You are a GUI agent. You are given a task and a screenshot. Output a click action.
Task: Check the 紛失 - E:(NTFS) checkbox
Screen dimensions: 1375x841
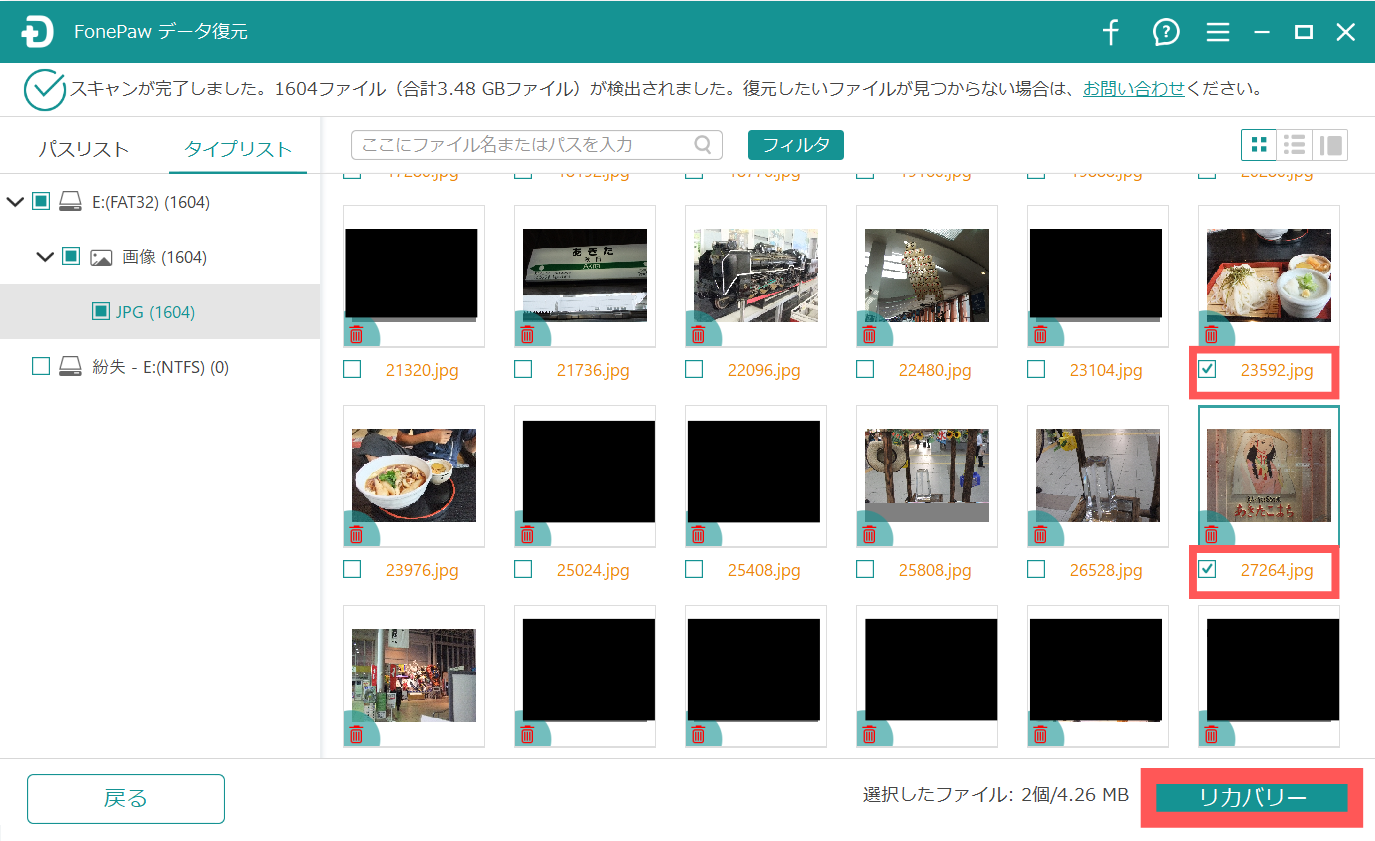click(40, 367)
